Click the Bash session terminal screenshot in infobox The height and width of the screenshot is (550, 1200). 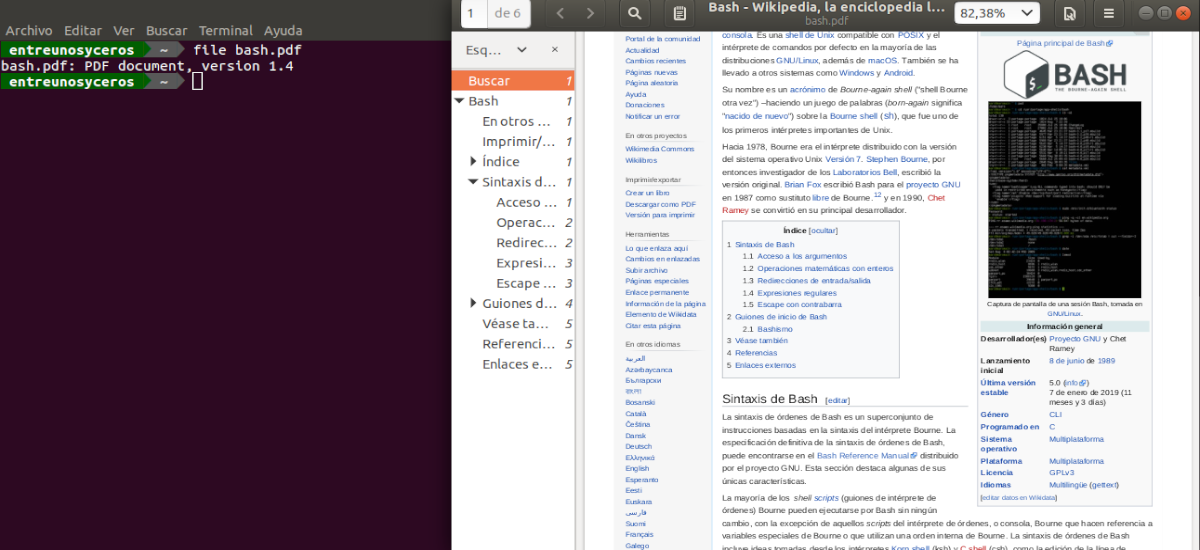pos(1064,198)
